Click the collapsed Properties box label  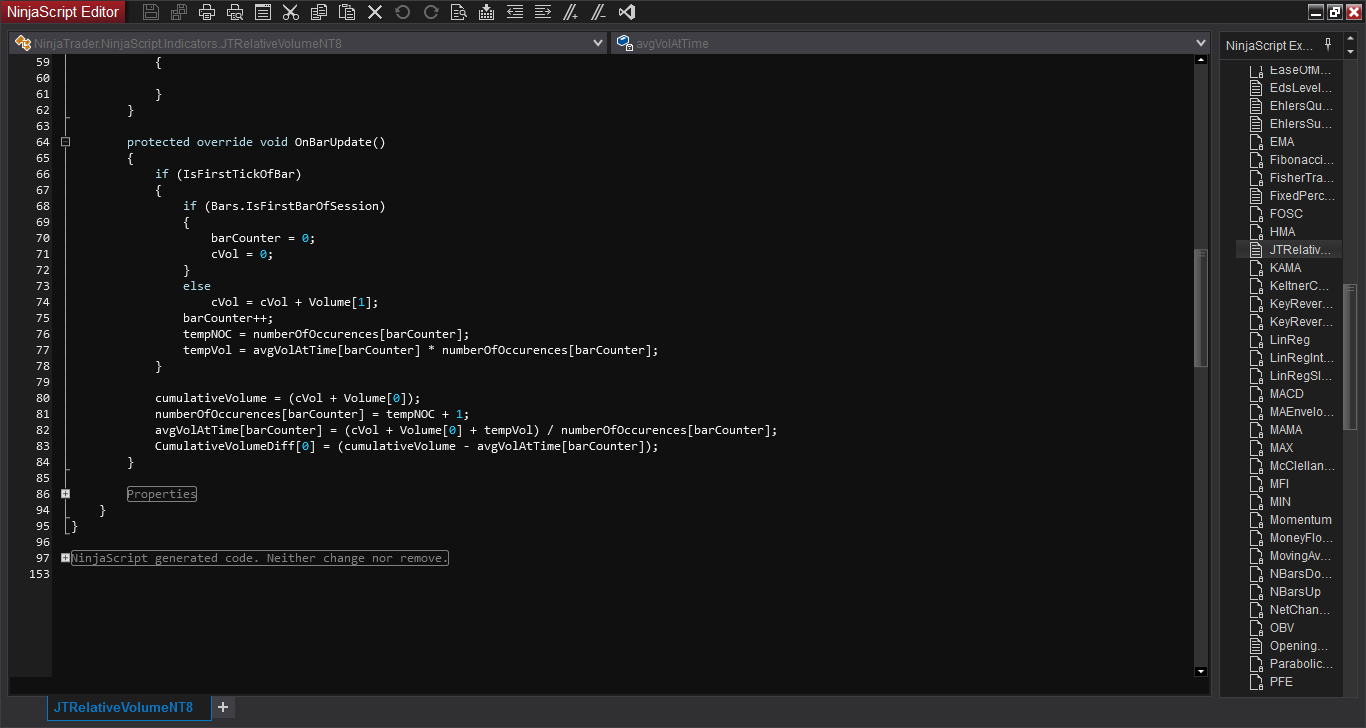(162, 494)
